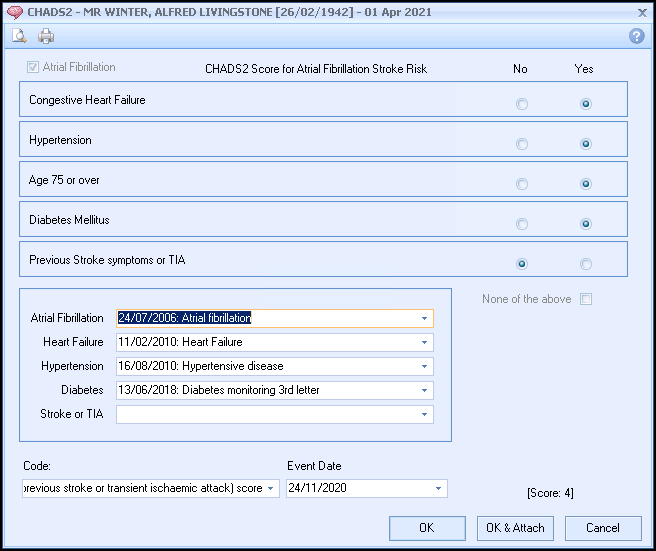Set Hypertension to No
This screenshot has width=656, height=551.
pos(522,144)
